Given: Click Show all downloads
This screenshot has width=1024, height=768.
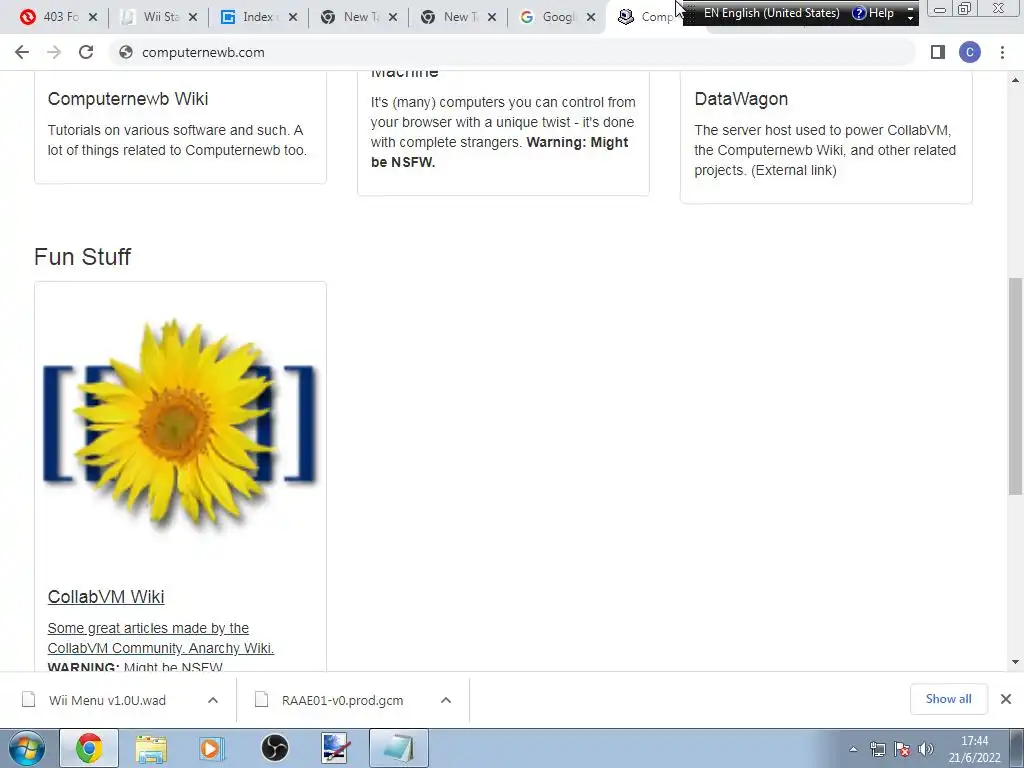Looking at the screenshot, I should tap(948, 699).
